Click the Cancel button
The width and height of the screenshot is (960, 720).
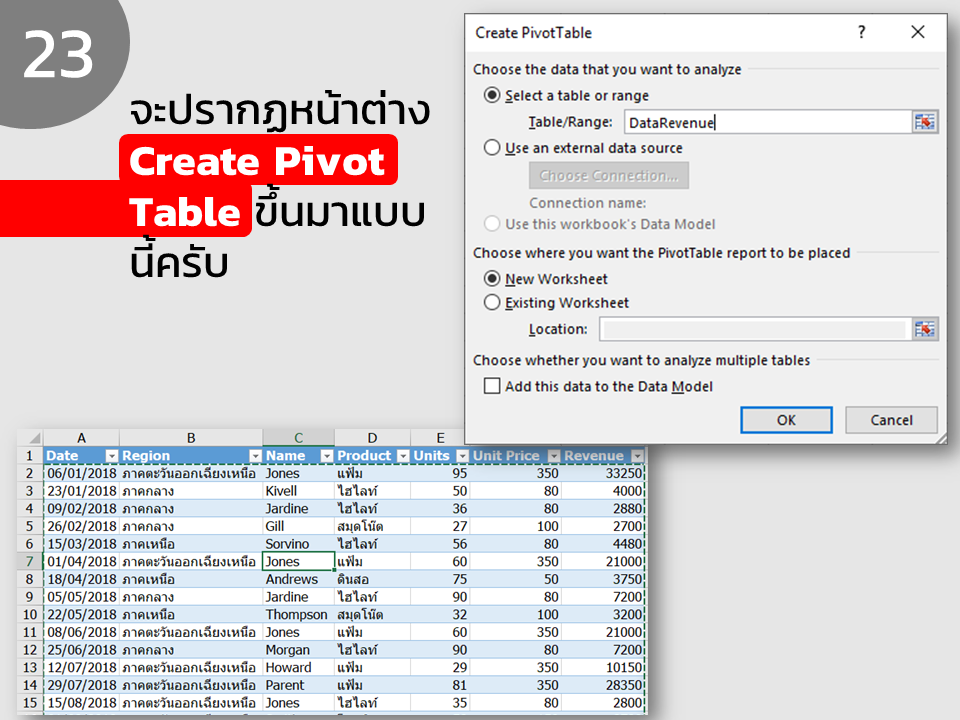click(891, 420)
